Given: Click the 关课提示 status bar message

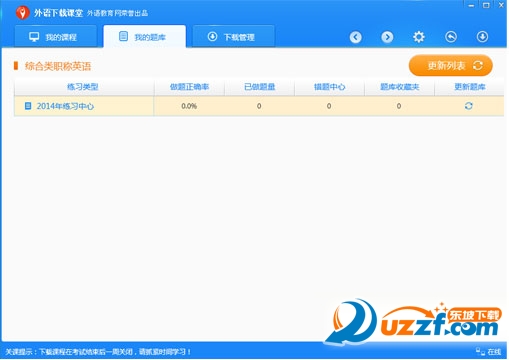Looking at the screenshot, I should [98, 352].
